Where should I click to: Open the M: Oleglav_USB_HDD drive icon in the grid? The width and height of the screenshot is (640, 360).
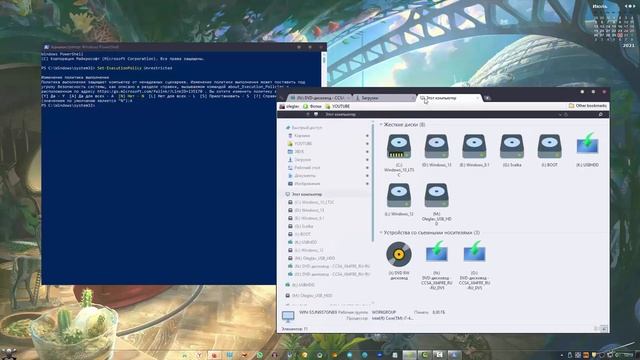(x=436, y=196)
